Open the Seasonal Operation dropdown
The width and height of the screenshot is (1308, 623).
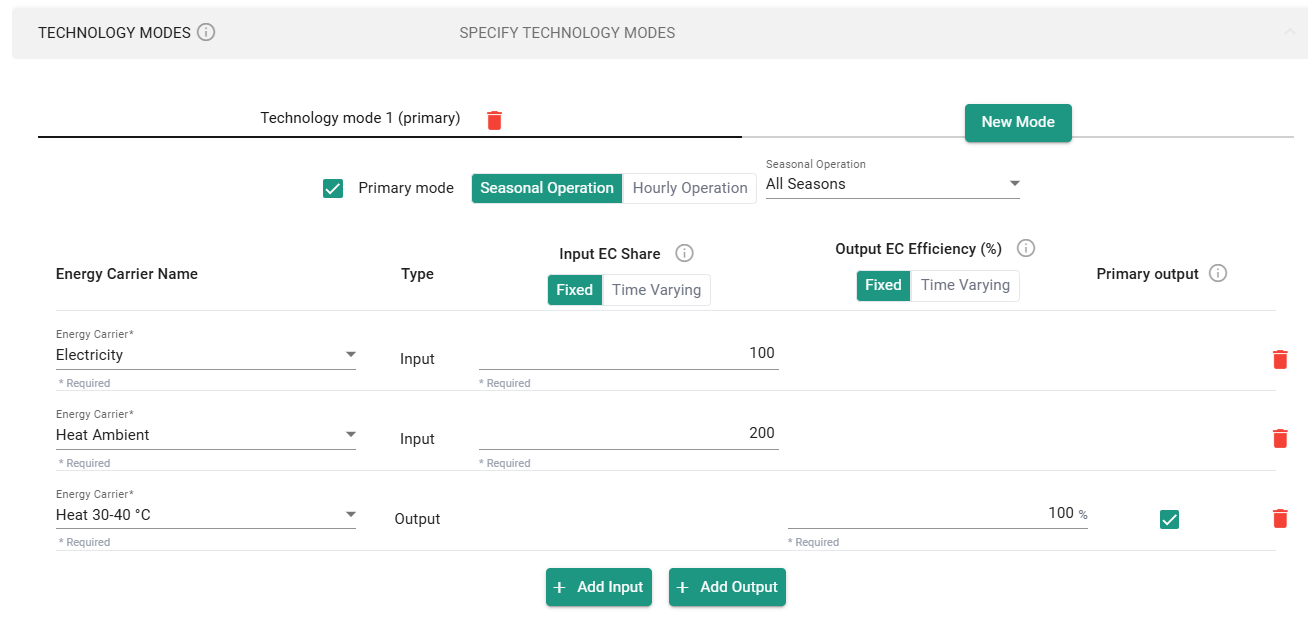[892, 184]
